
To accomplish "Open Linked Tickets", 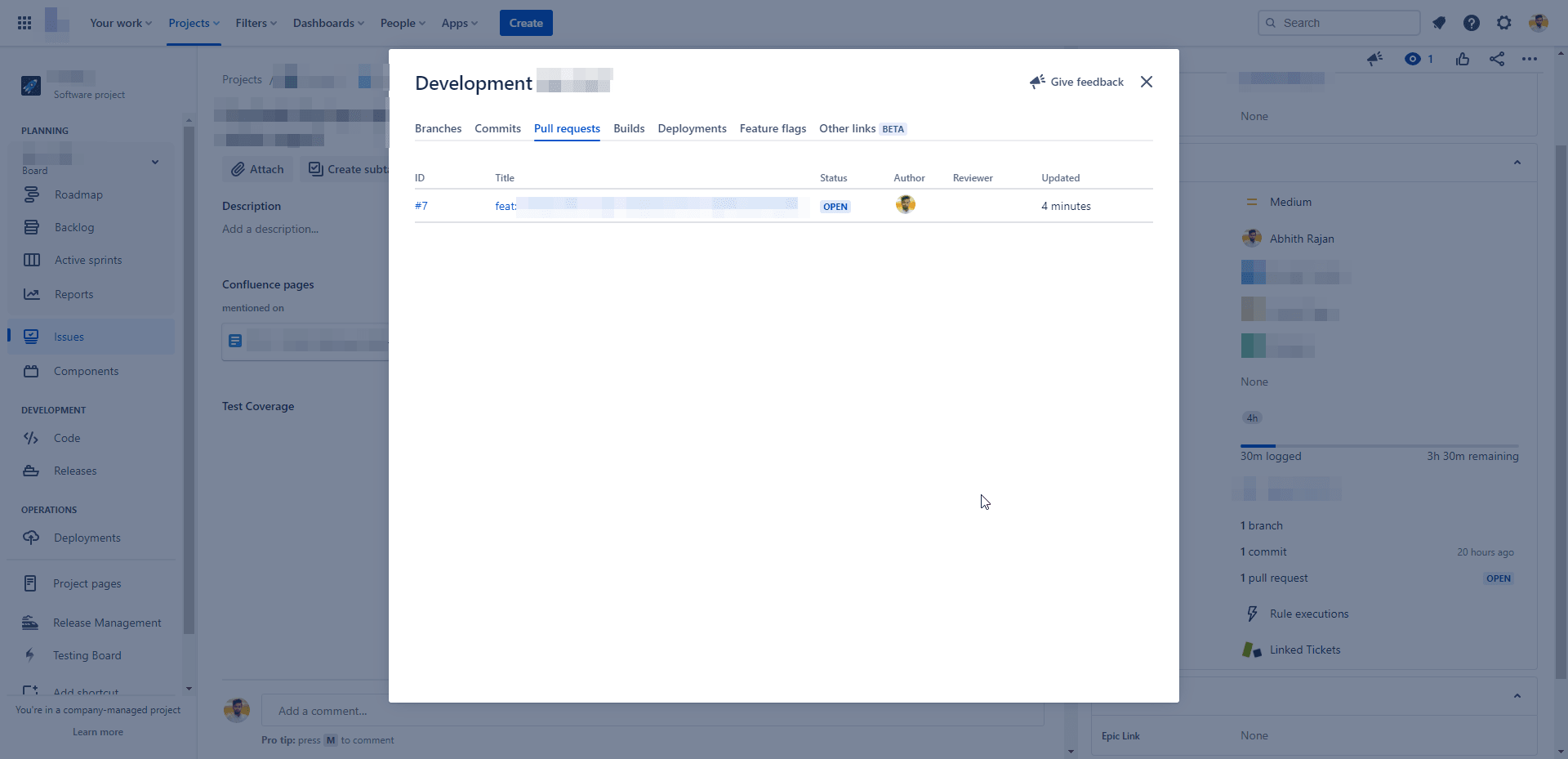I will [x=1305, y=650].
